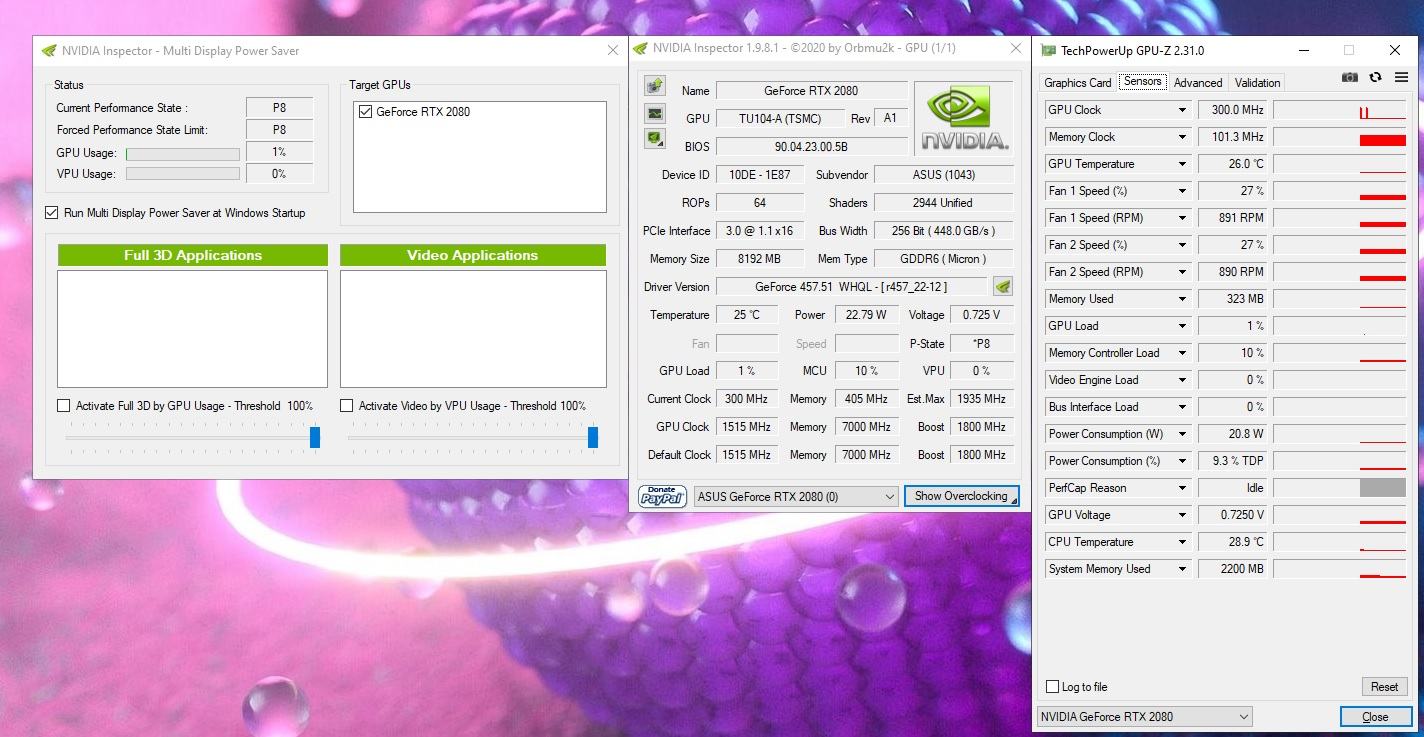Click Subvendor field ASUS (1043)
The height and width of the screenshot is (737, 1424).
943,175
